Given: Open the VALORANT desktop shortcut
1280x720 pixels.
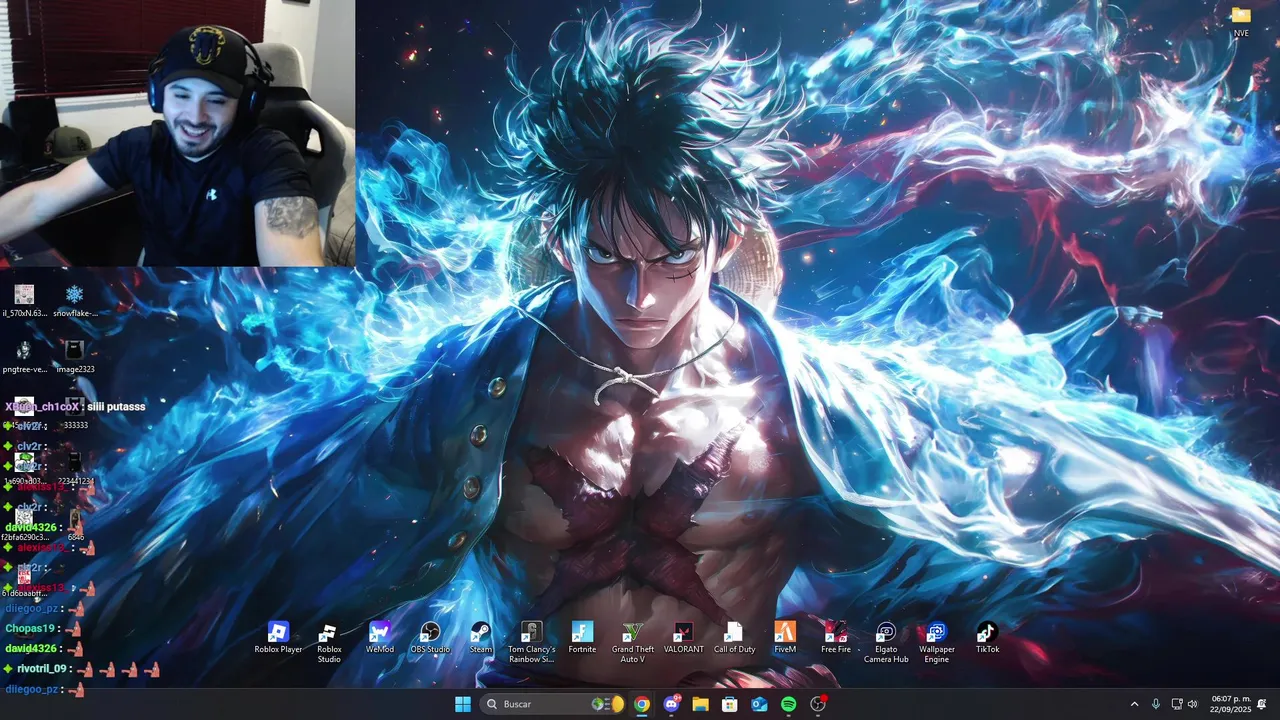Looking at the screenshot, I should coord(684,638).
